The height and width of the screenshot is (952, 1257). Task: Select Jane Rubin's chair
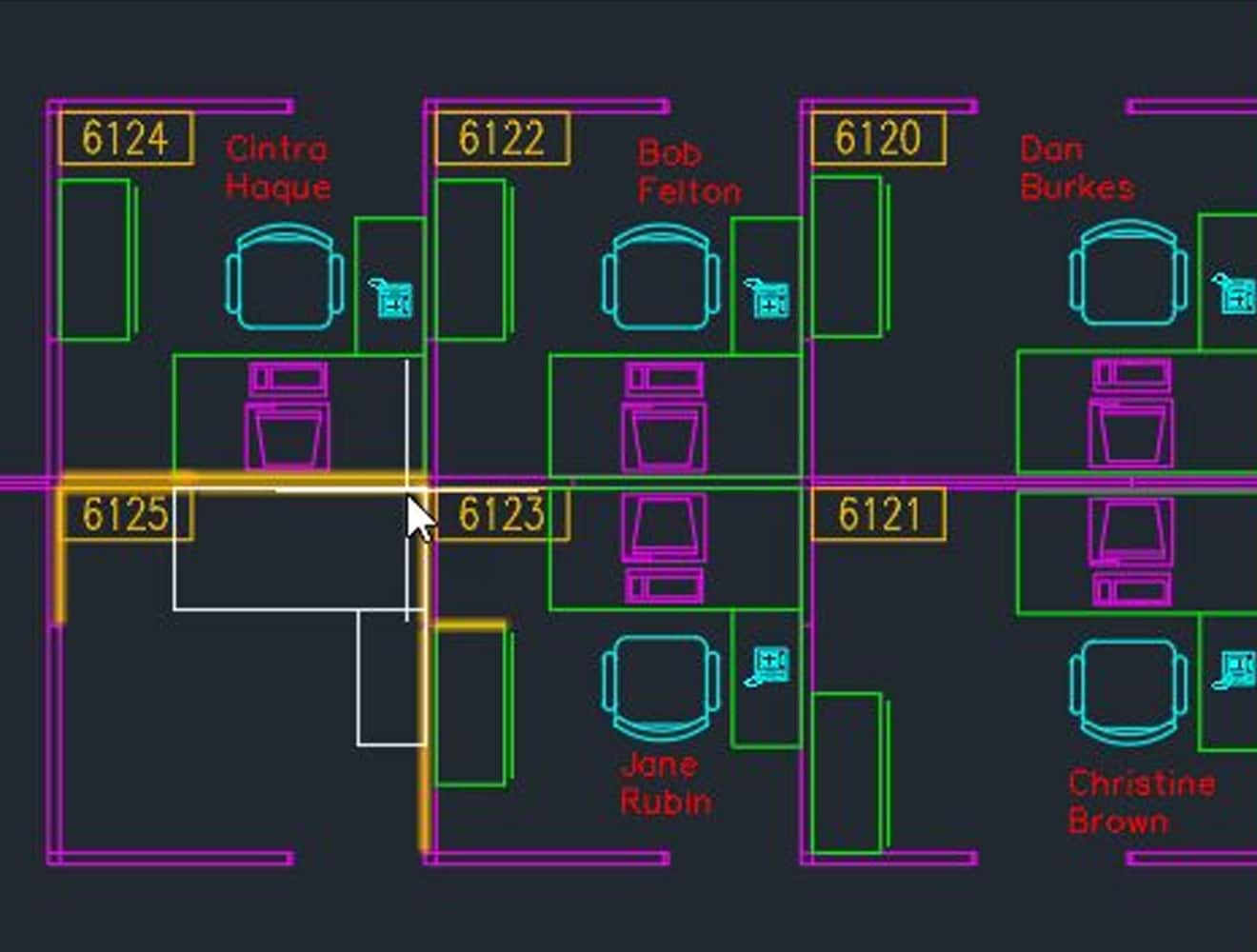[x=661, y=687]
